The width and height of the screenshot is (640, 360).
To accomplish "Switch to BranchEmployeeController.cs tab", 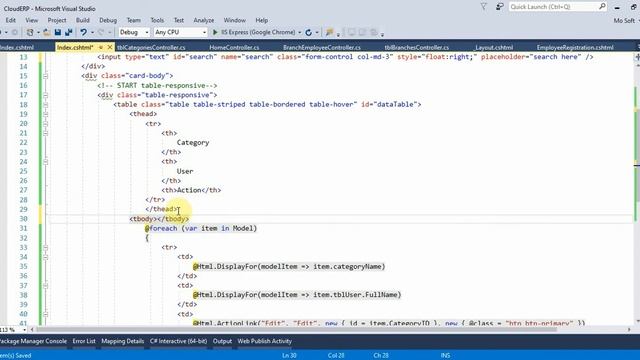I will tap(322, 47).
